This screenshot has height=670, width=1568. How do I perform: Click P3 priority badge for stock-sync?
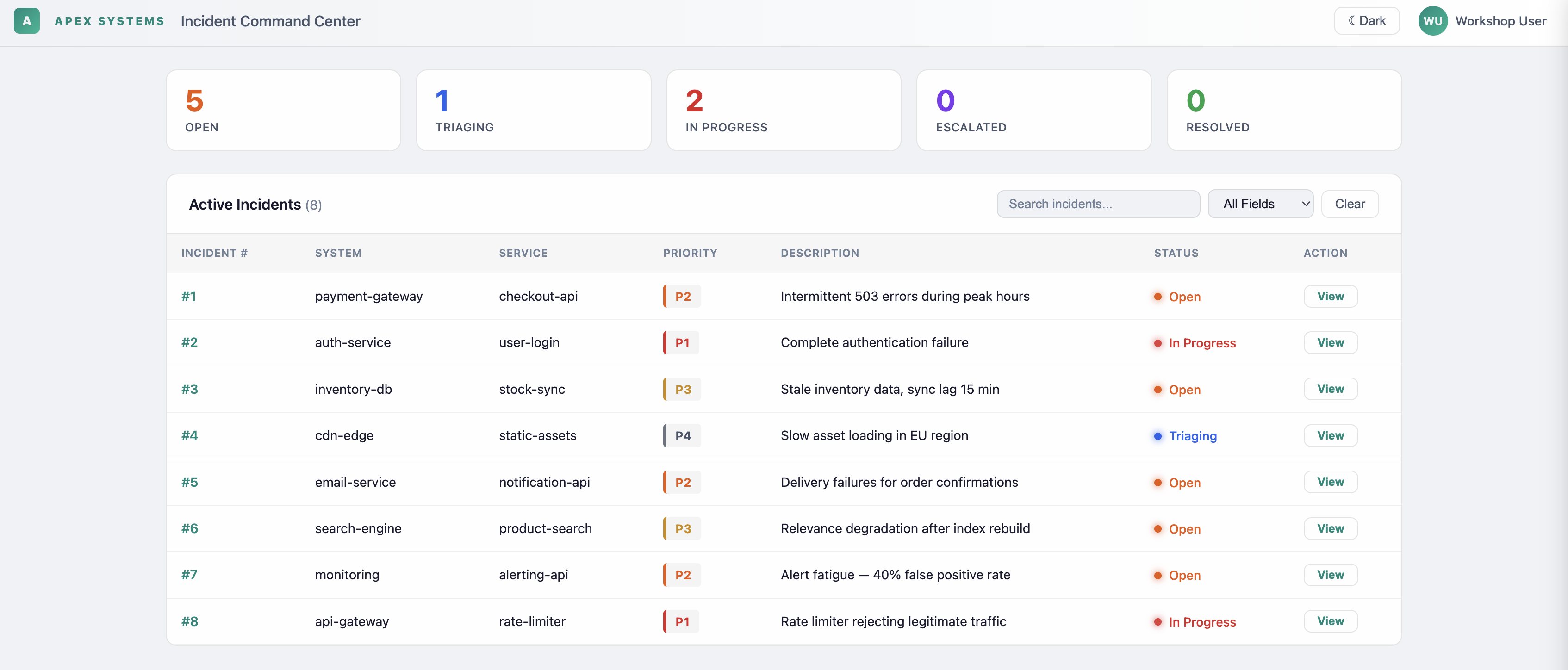pyautogui.click(x=682, y=389)
